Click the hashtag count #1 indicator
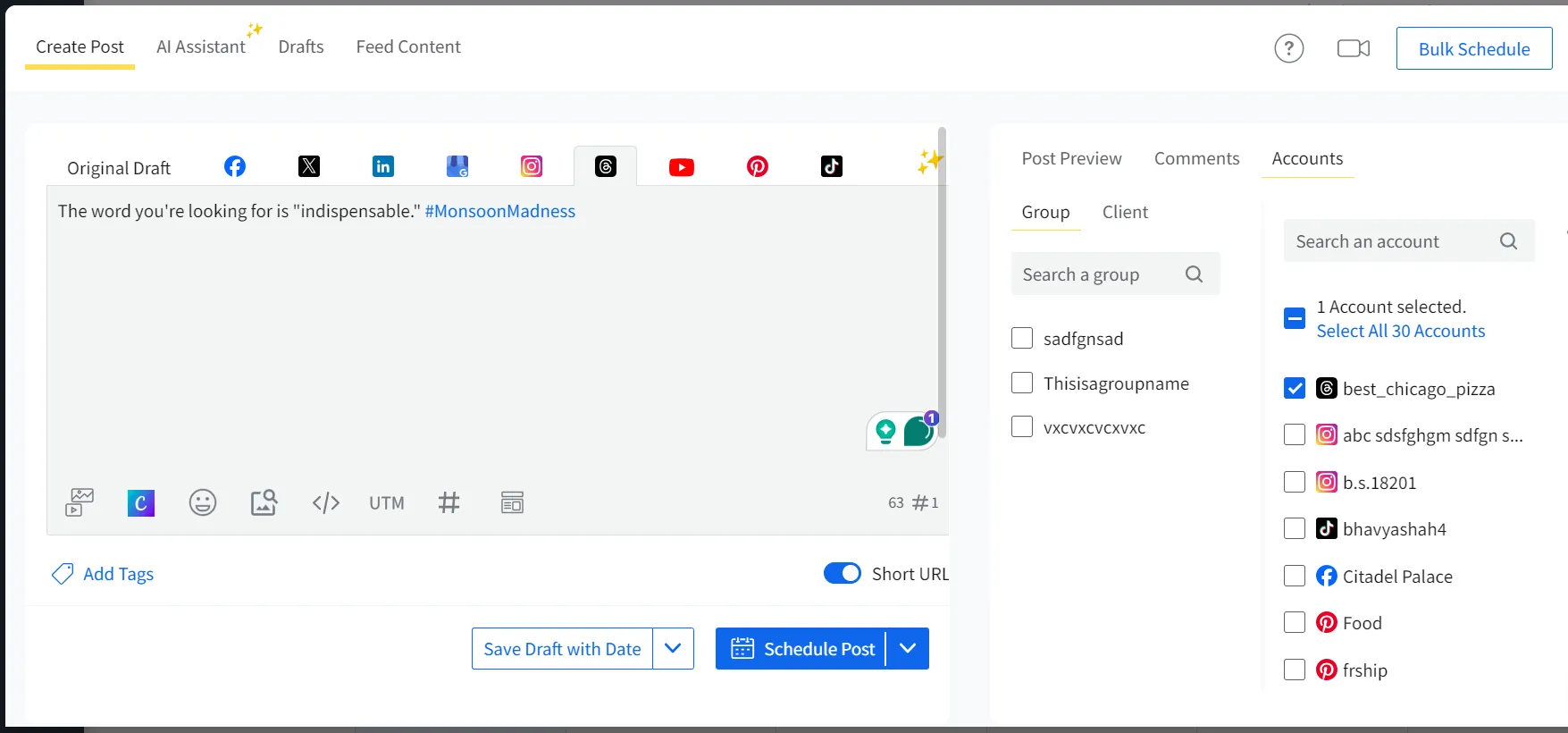 click(925, 503)
